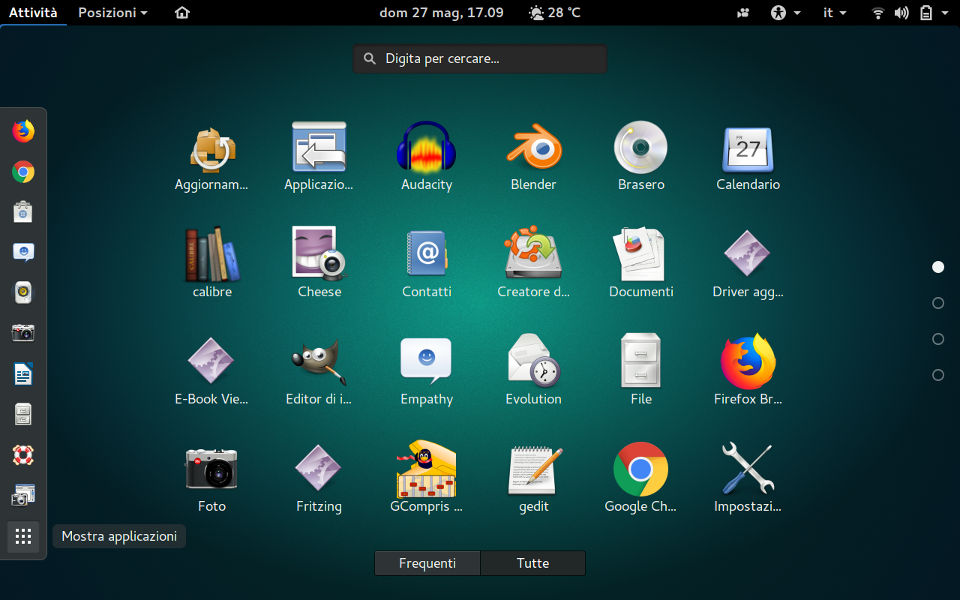Click the camera photo icon in the dock

pos(23,333)
